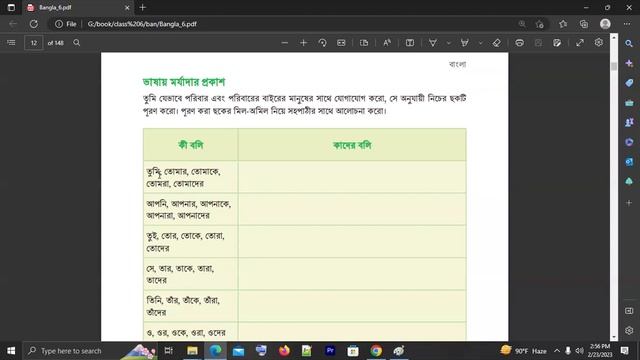
Task: Open PDF viewer settings gear
Action: [598, 42]
